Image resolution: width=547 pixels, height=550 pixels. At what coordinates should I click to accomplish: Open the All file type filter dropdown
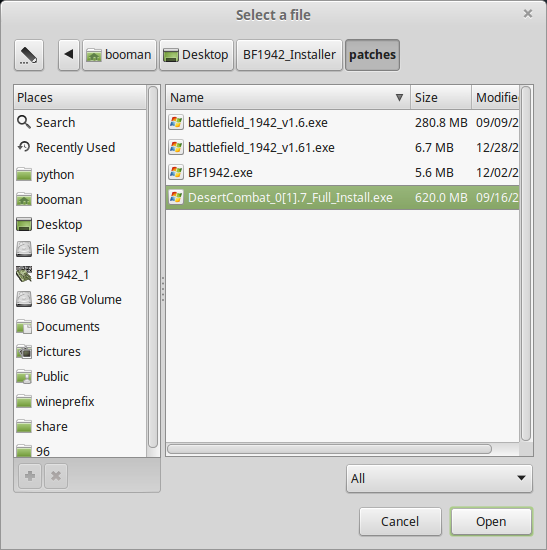pyautogui.click(x=439, y=478)
